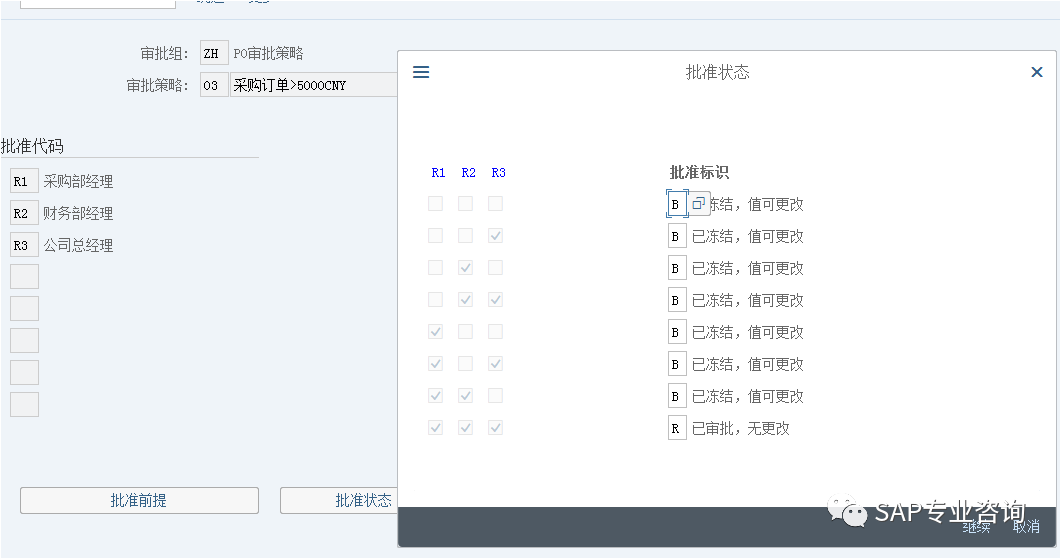Select the R3 批准代码 field
The image size is (1061, 559).
click(x=24, y=245)
